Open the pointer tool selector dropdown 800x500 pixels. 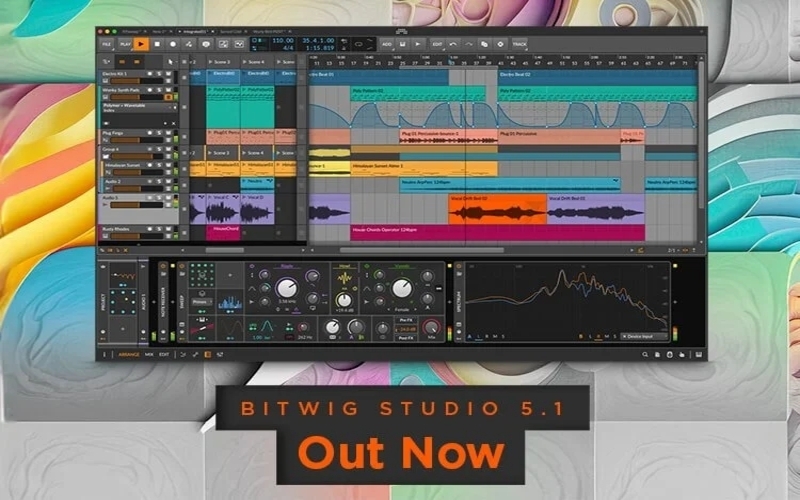coord(171,62)
